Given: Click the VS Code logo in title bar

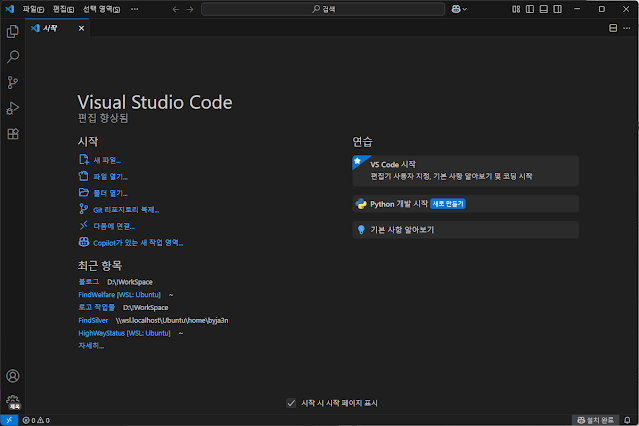Looking at the screenshot, I should (x=9, y=9).
